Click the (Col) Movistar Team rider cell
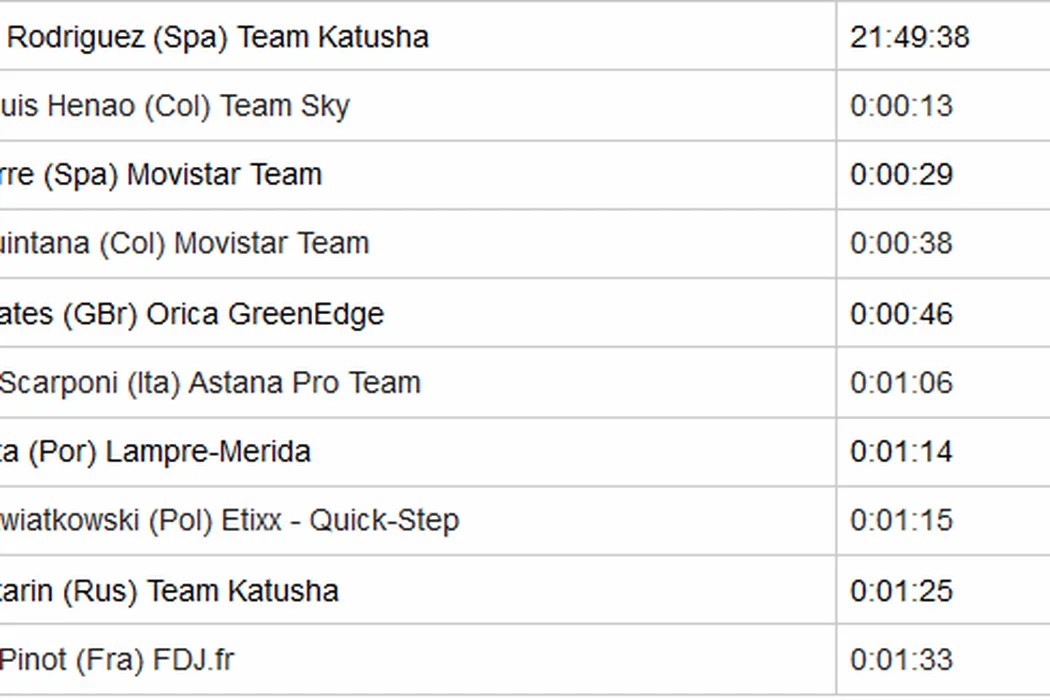This screenshot has width=1050, height=700. point(184,244)
